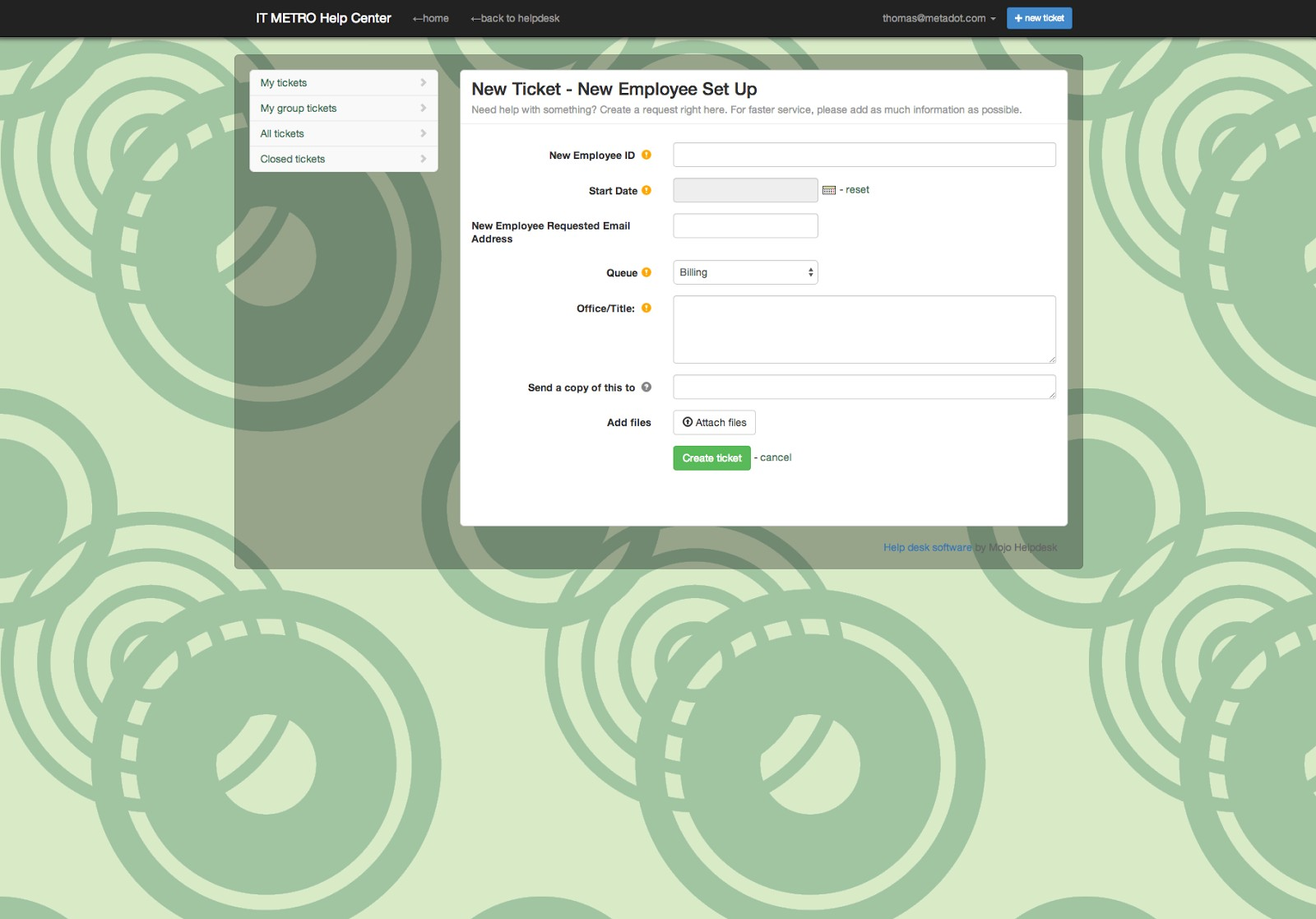Click the cancel link beside Create ticket
Image resolution: width=1316 pixels, height=919 pixels.
pyautogui.click(x=776, y=457)
